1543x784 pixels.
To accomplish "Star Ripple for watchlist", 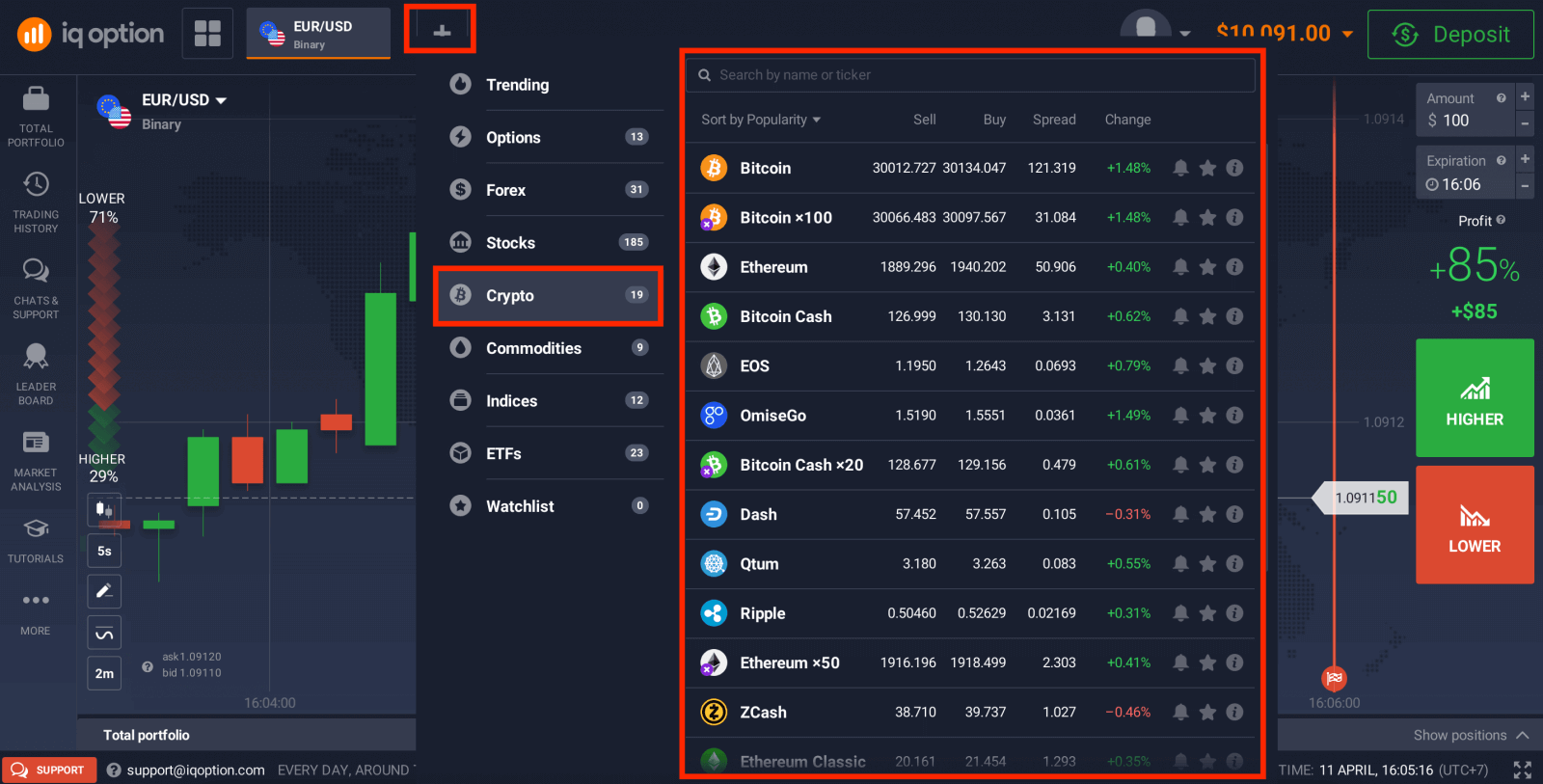I will tap(1207, 613).
